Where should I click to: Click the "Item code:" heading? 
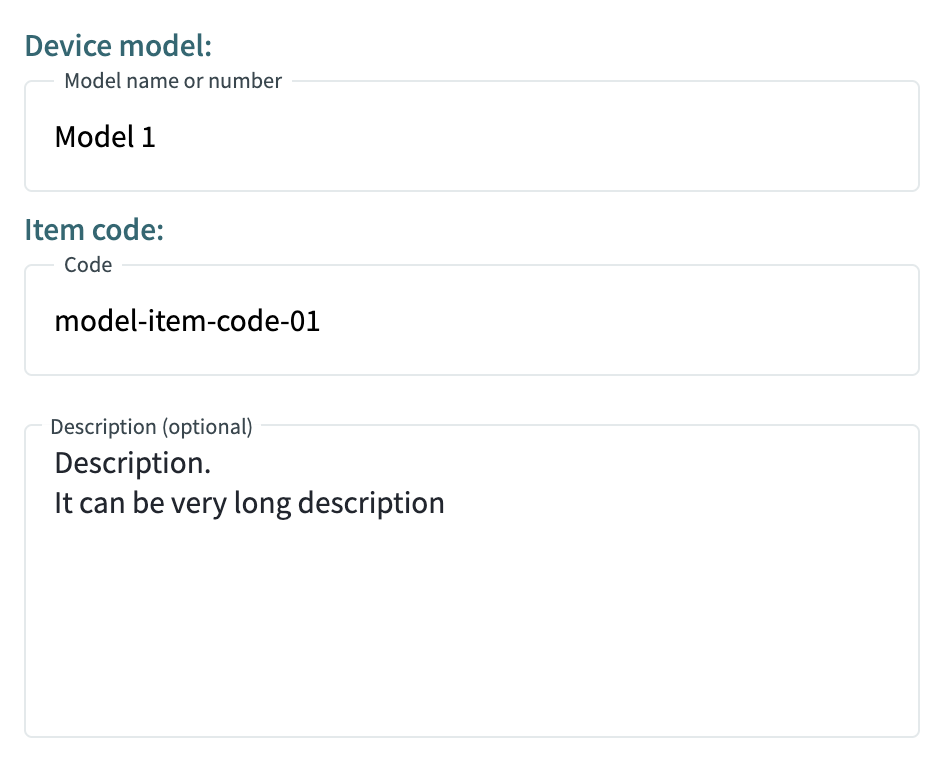(94, 230)
